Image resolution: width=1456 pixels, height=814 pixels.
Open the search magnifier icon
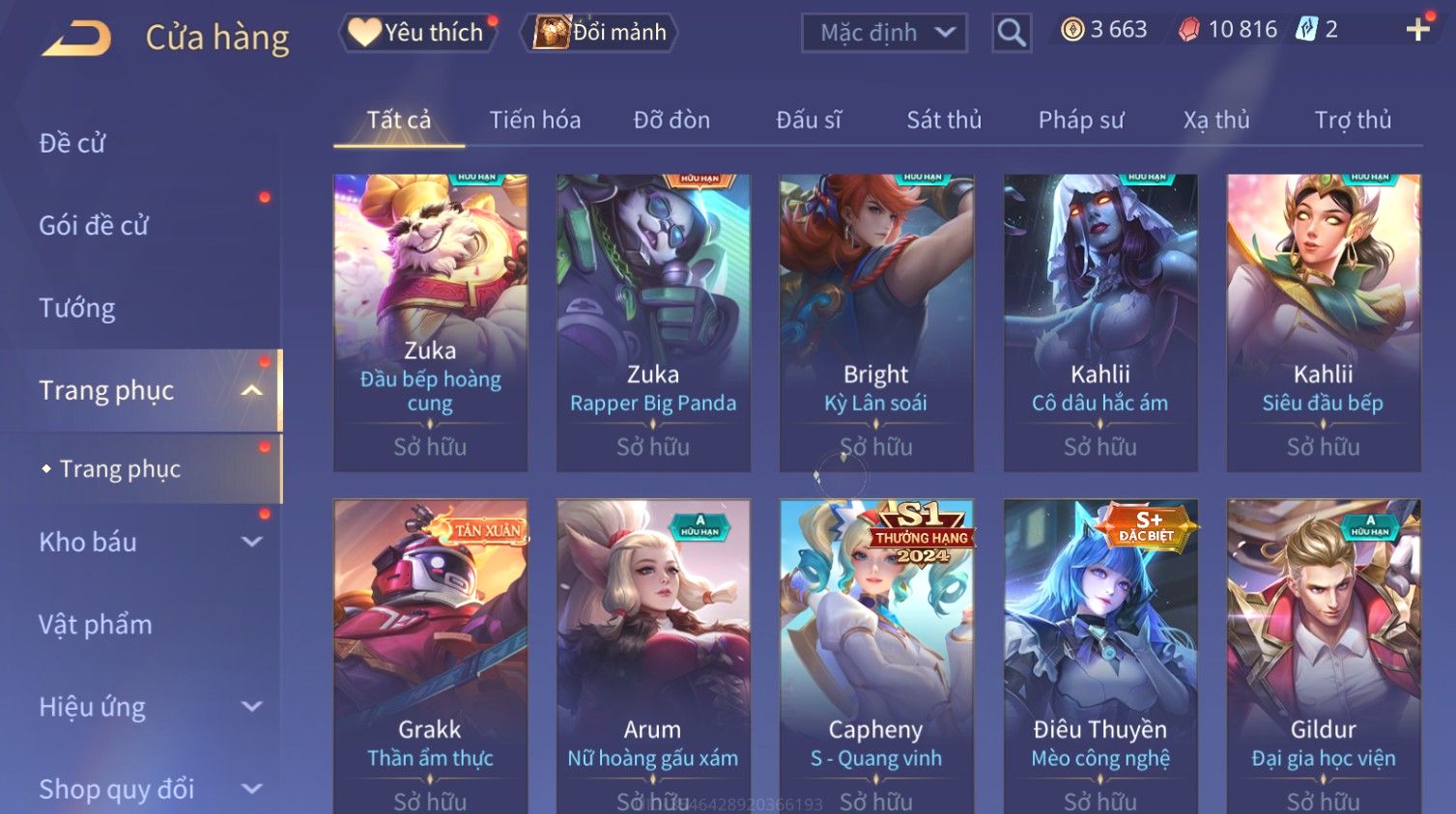click(1012, 33)
